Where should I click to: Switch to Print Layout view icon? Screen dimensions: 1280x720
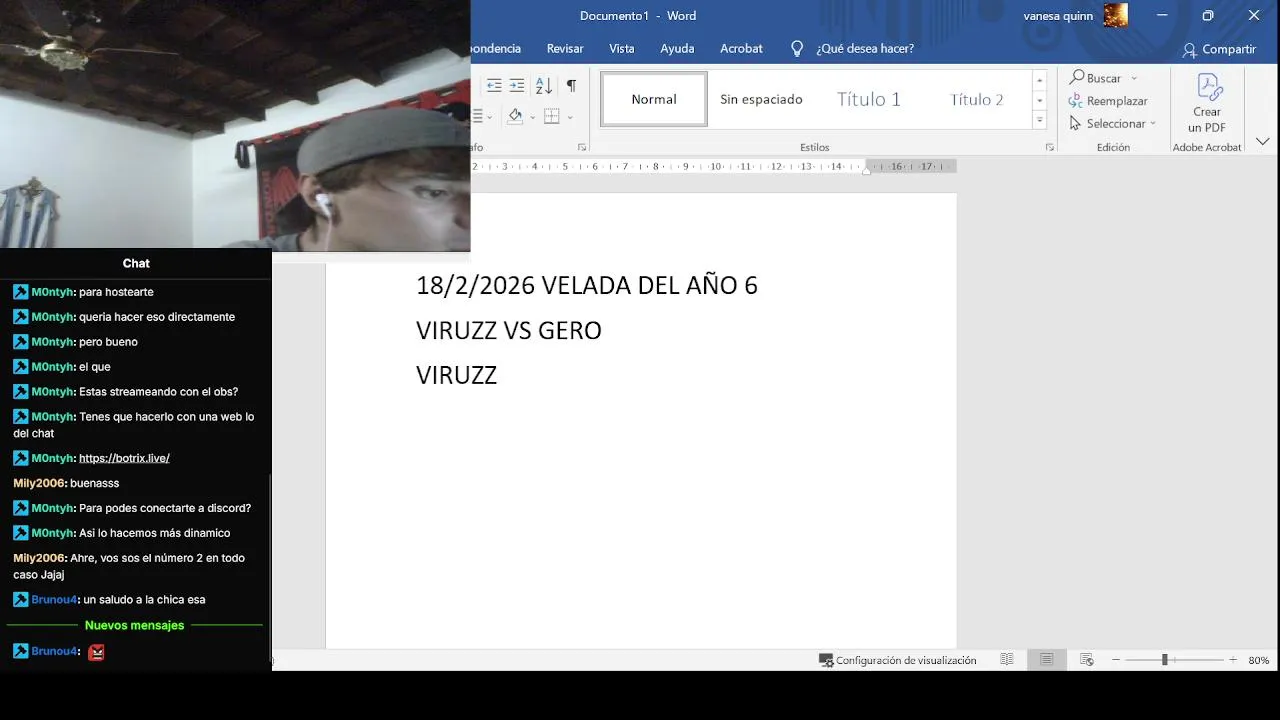(1046, 660)
